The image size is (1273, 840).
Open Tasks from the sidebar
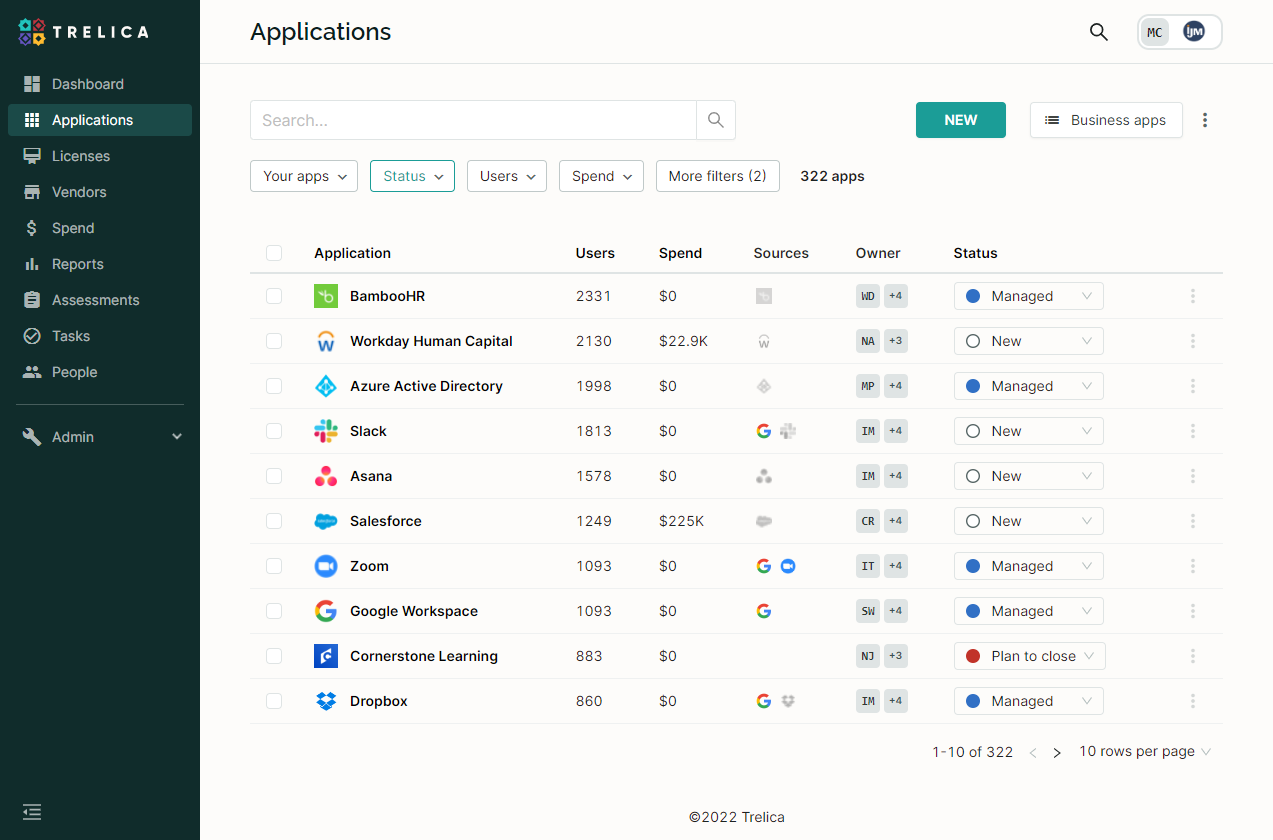click(x=100, y=336)
